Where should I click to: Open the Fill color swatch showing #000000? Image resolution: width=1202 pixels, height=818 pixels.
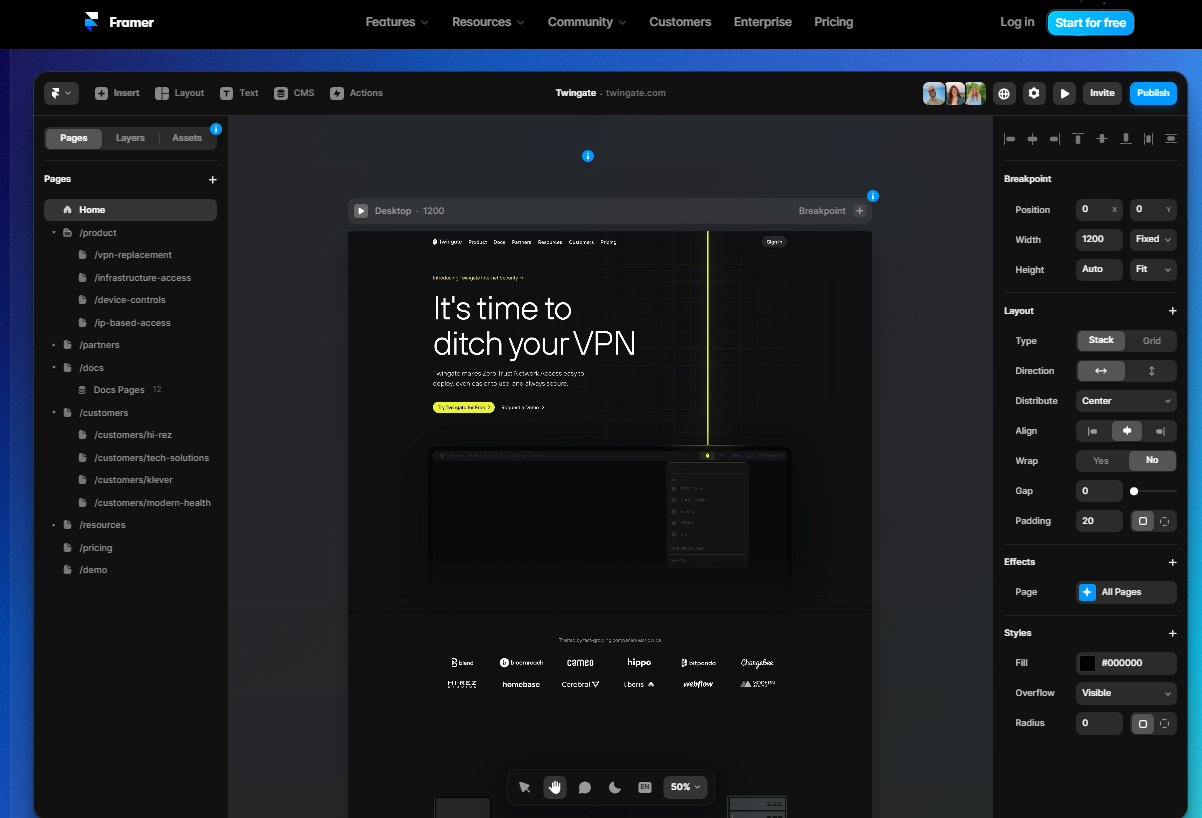pos(1088,663)
